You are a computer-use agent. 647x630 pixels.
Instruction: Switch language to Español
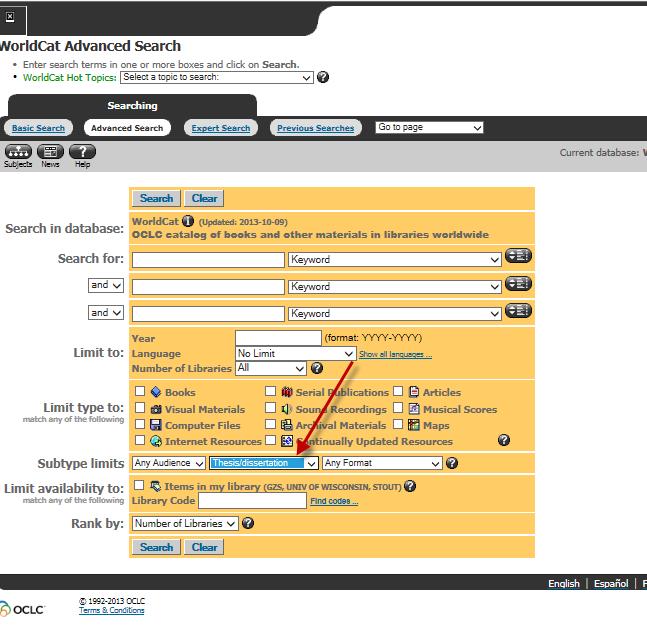point(611,583)
